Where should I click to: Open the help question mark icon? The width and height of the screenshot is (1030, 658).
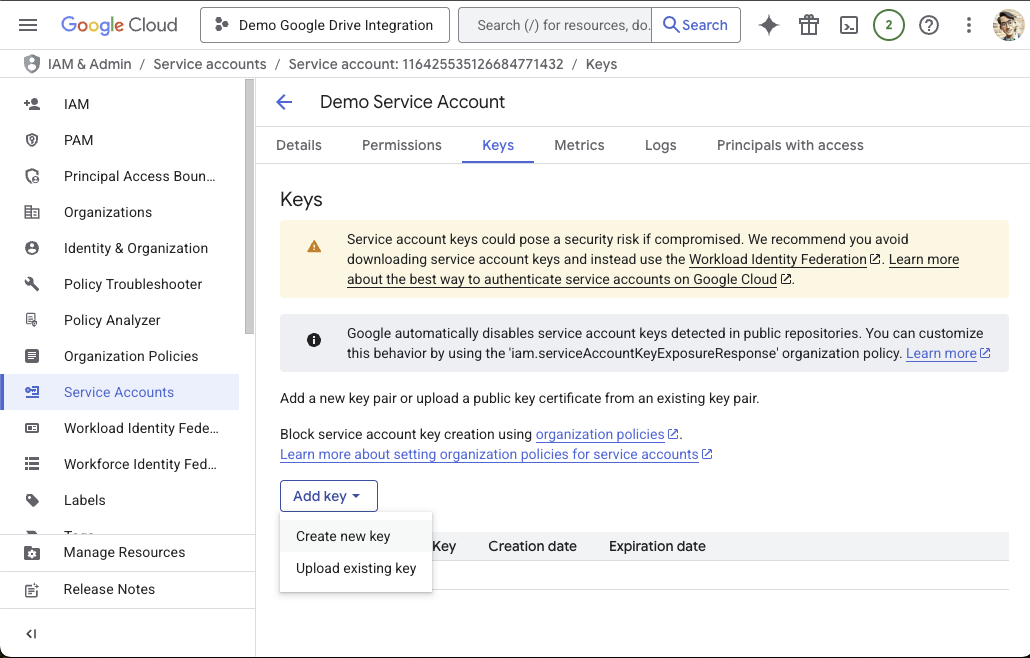coord(929,25)
